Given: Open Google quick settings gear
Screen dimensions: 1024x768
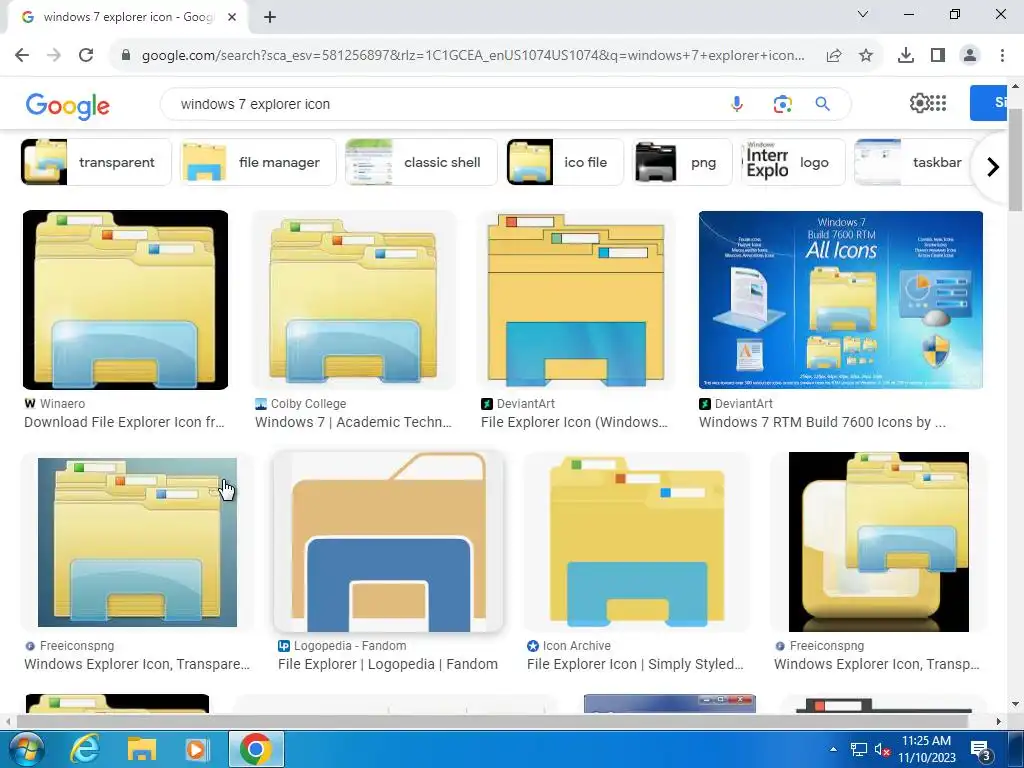Looking at the screenshot, I should [920, 103].
